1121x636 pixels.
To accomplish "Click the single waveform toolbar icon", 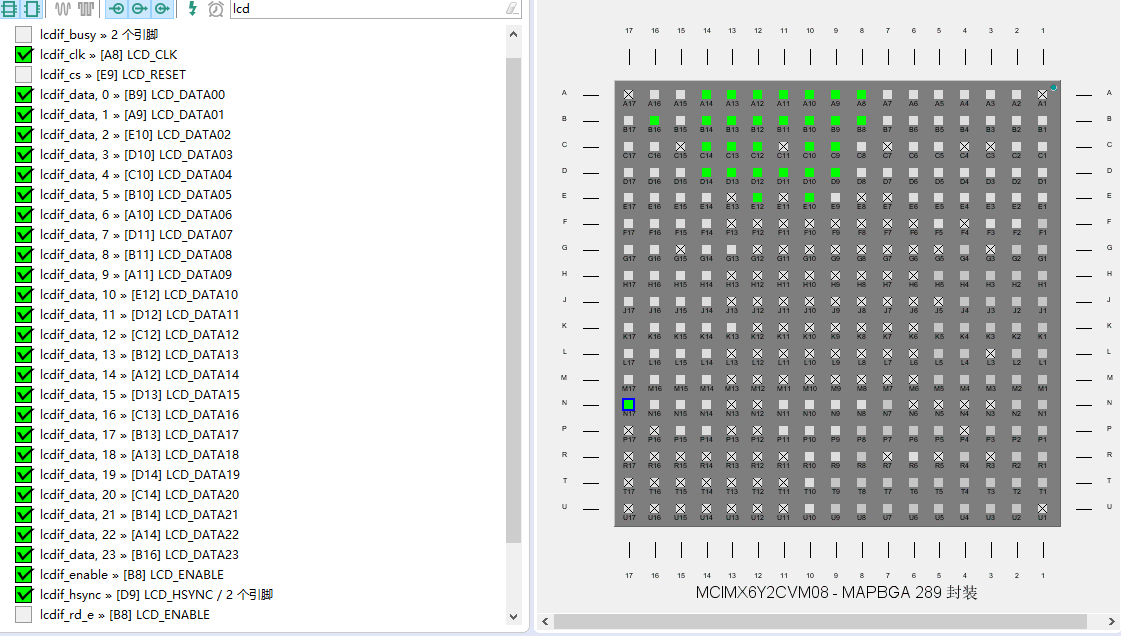I will pos(62,9).
